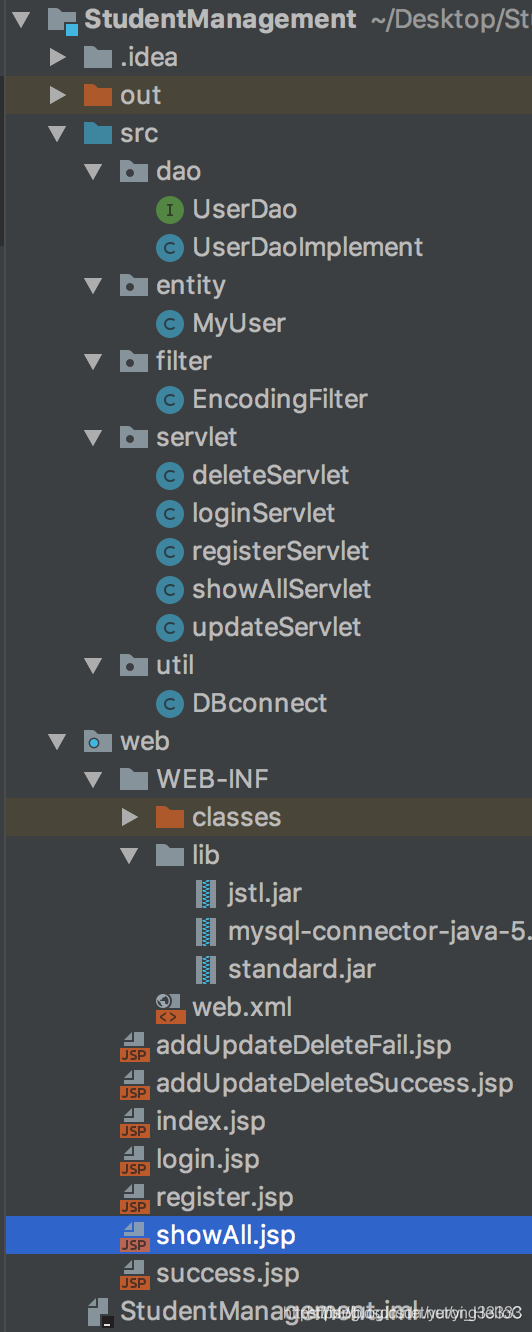
Task: Click the JSP icon of addUpdateDeleteSuccess.jsp
Action: [x=134, y=1084]
